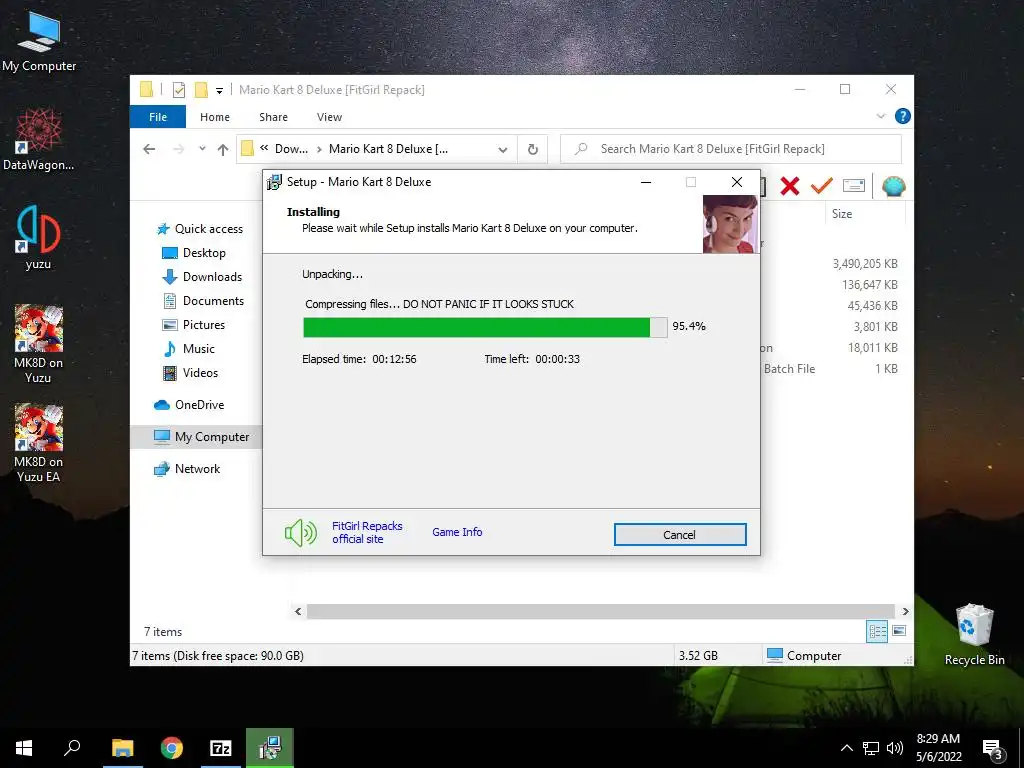Click red X delete icon in Explorer toolbar

click(x=790, y=186)
